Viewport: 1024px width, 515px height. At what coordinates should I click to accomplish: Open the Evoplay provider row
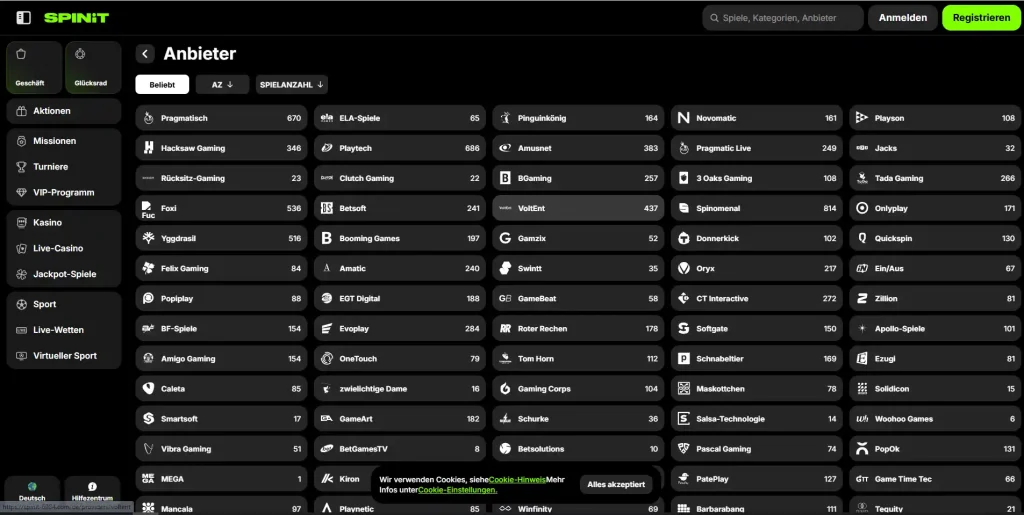pos(400,328)
